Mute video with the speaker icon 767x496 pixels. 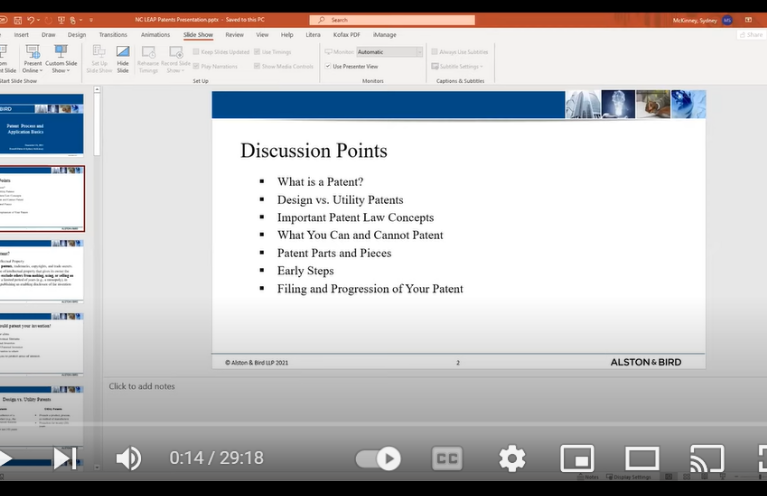[x=128, y=458]
